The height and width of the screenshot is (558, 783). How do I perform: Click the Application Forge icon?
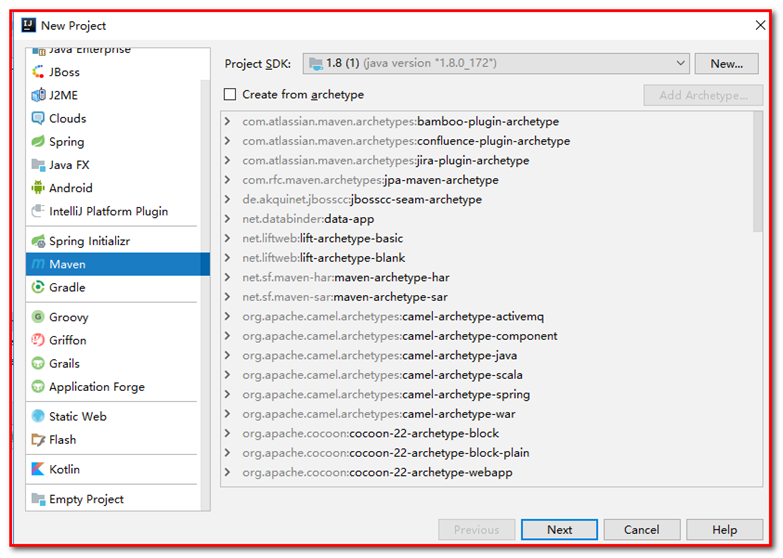coord(38,387)
